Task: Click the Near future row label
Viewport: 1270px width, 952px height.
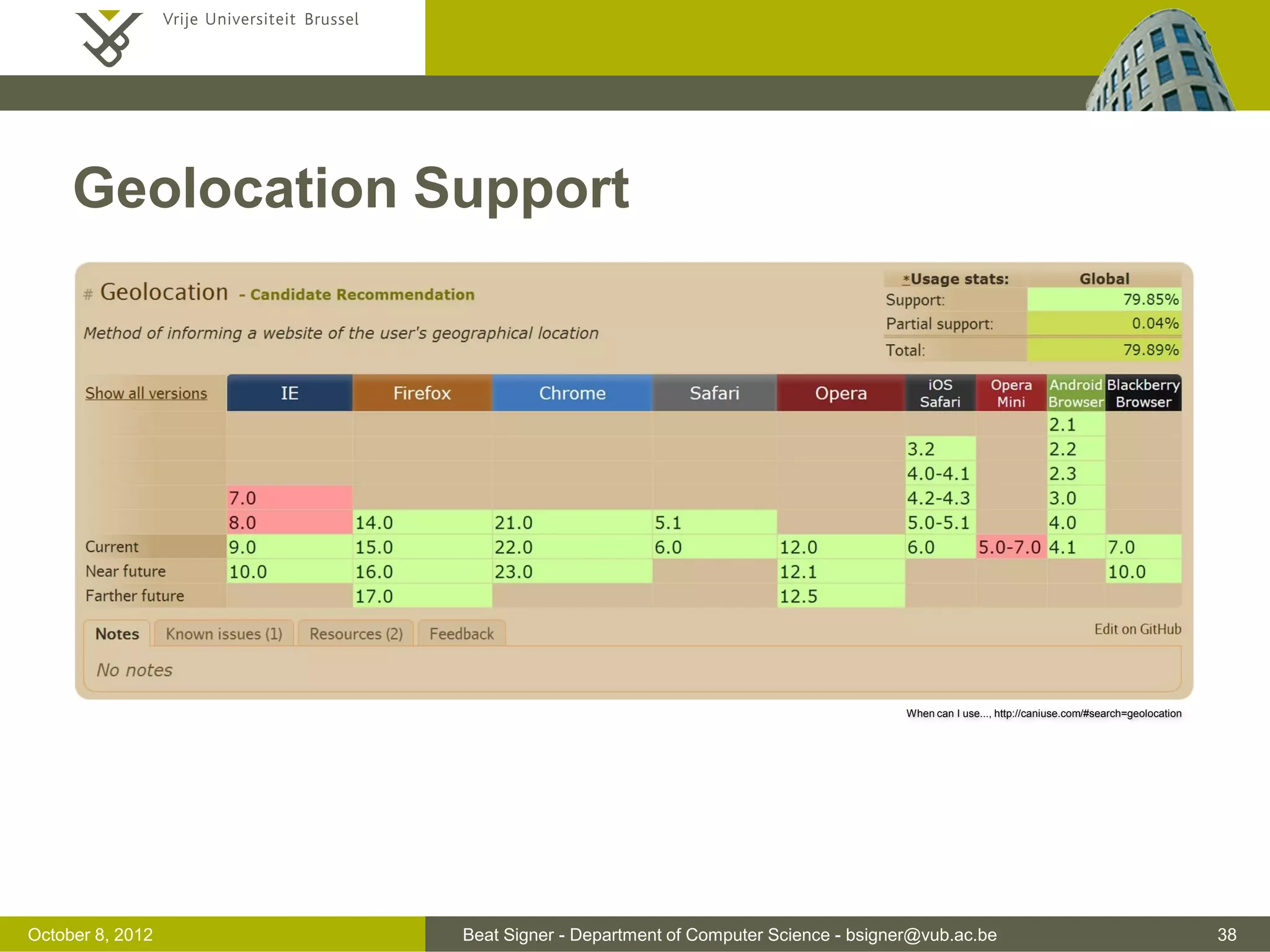Action: (125, 571)
